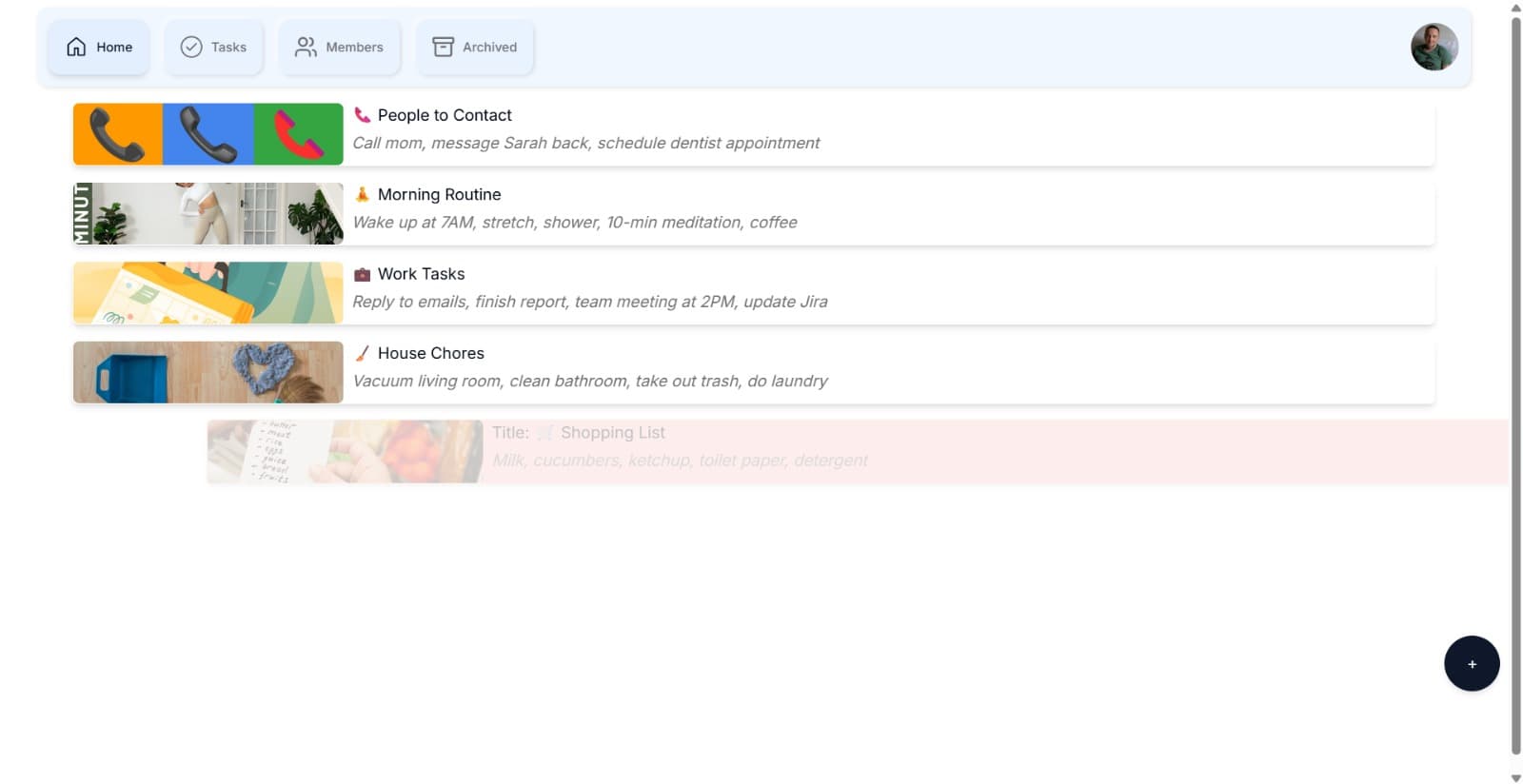Image resolution: width=1523 pixels, height=784 pixels.
Task: Open the House Chores description text
Action: point(590,382)
